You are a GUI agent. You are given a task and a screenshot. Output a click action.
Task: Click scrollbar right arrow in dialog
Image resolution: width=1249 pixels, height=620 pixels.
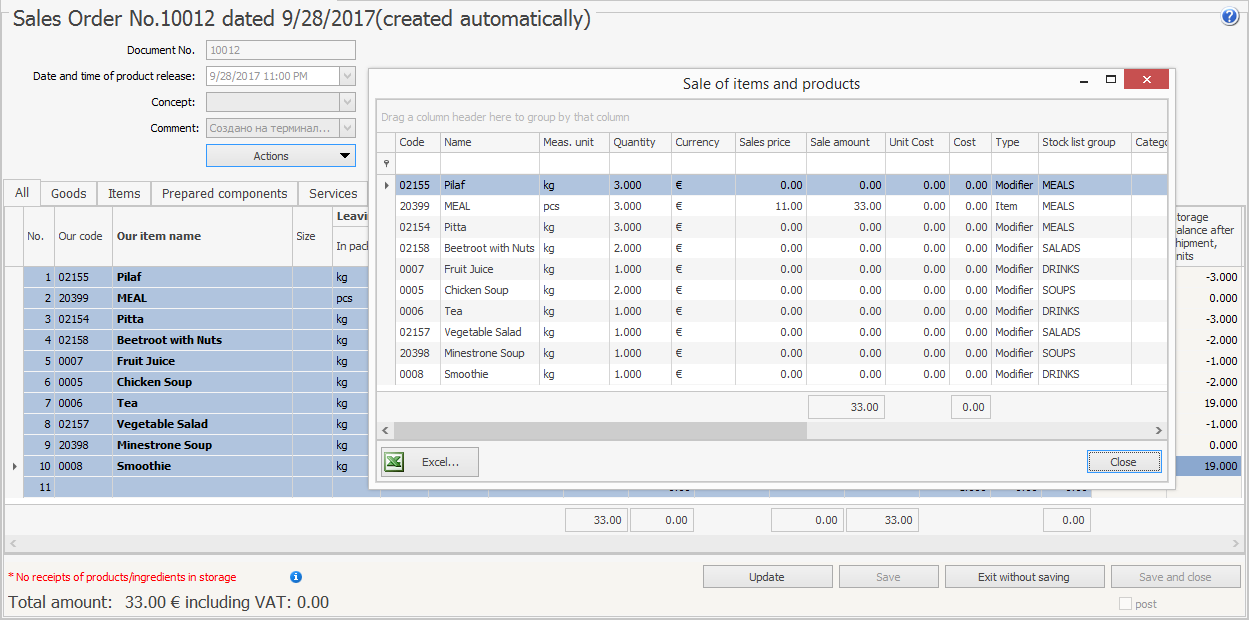pyautogui.click(x=1159, y=430)
